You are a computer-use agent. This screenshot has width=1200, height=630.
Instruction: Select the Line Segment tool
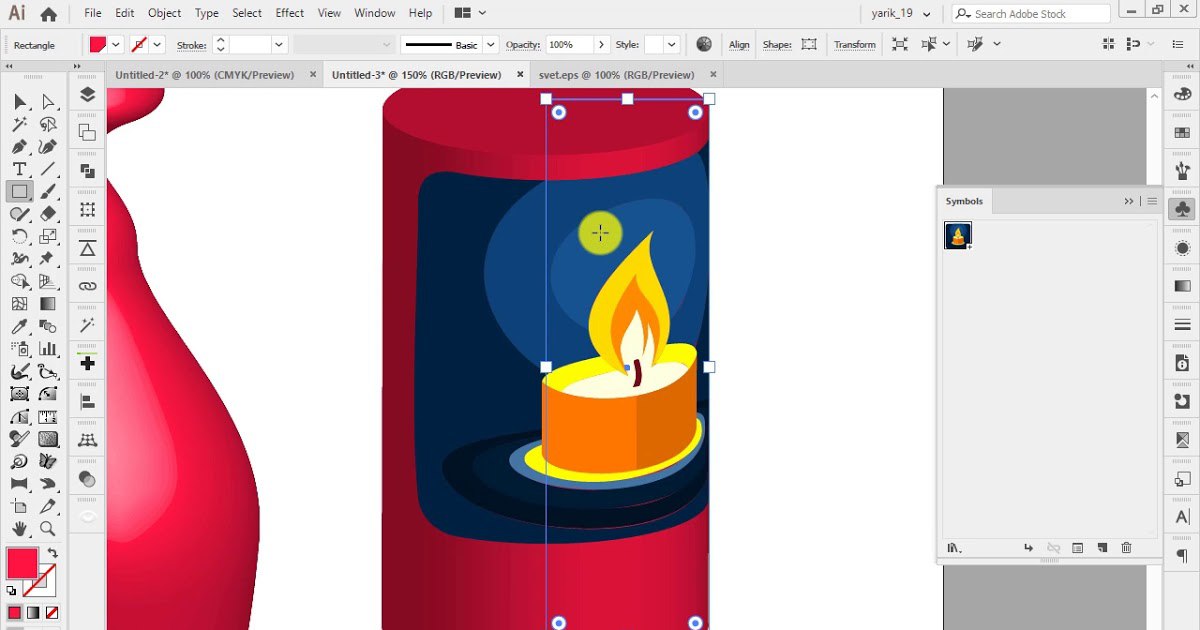click(x=48, y=169)
